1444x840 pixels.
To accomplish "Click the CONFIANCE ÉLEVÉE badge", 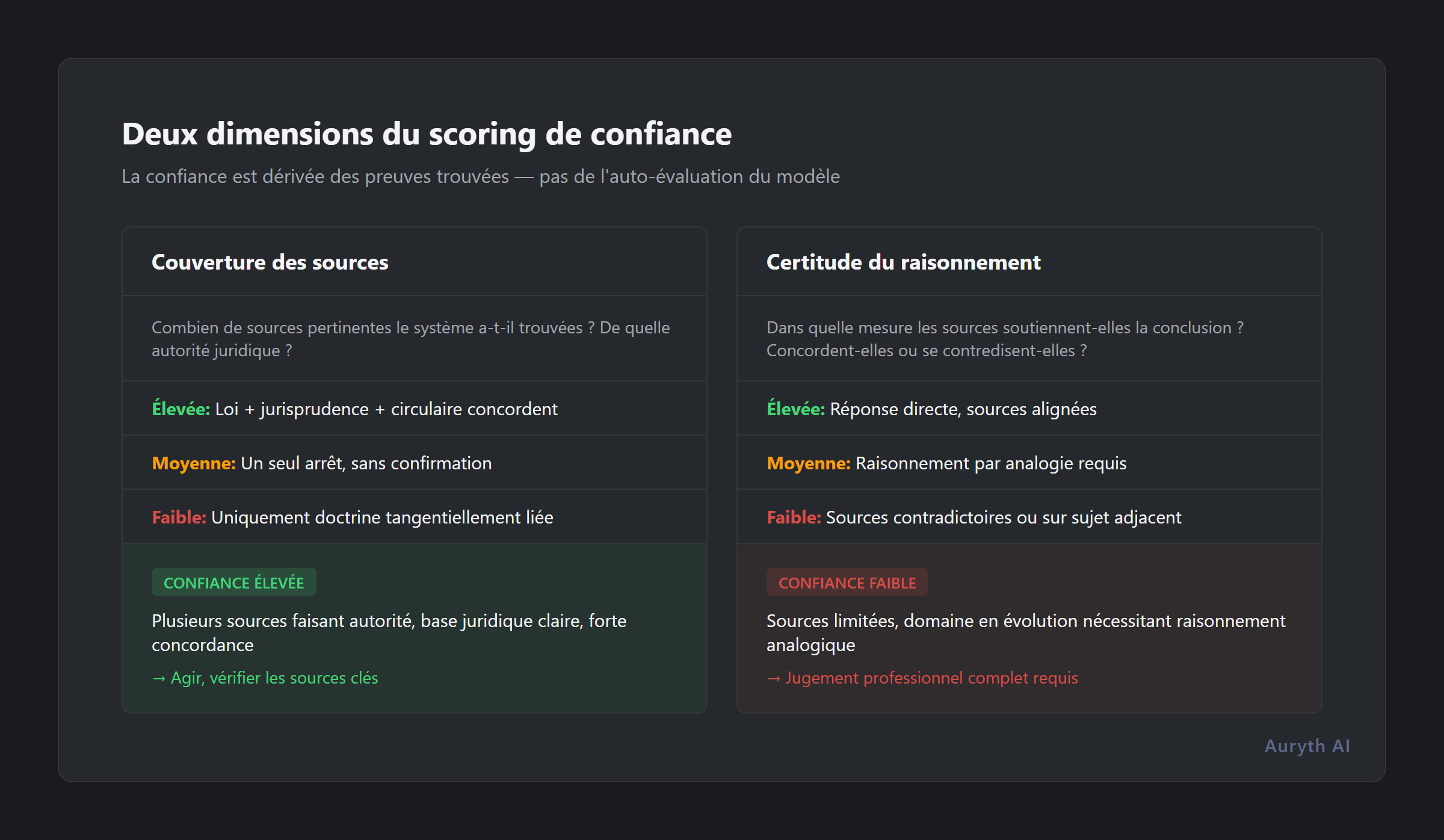I will pyautogui.click(x=233, y=582).
